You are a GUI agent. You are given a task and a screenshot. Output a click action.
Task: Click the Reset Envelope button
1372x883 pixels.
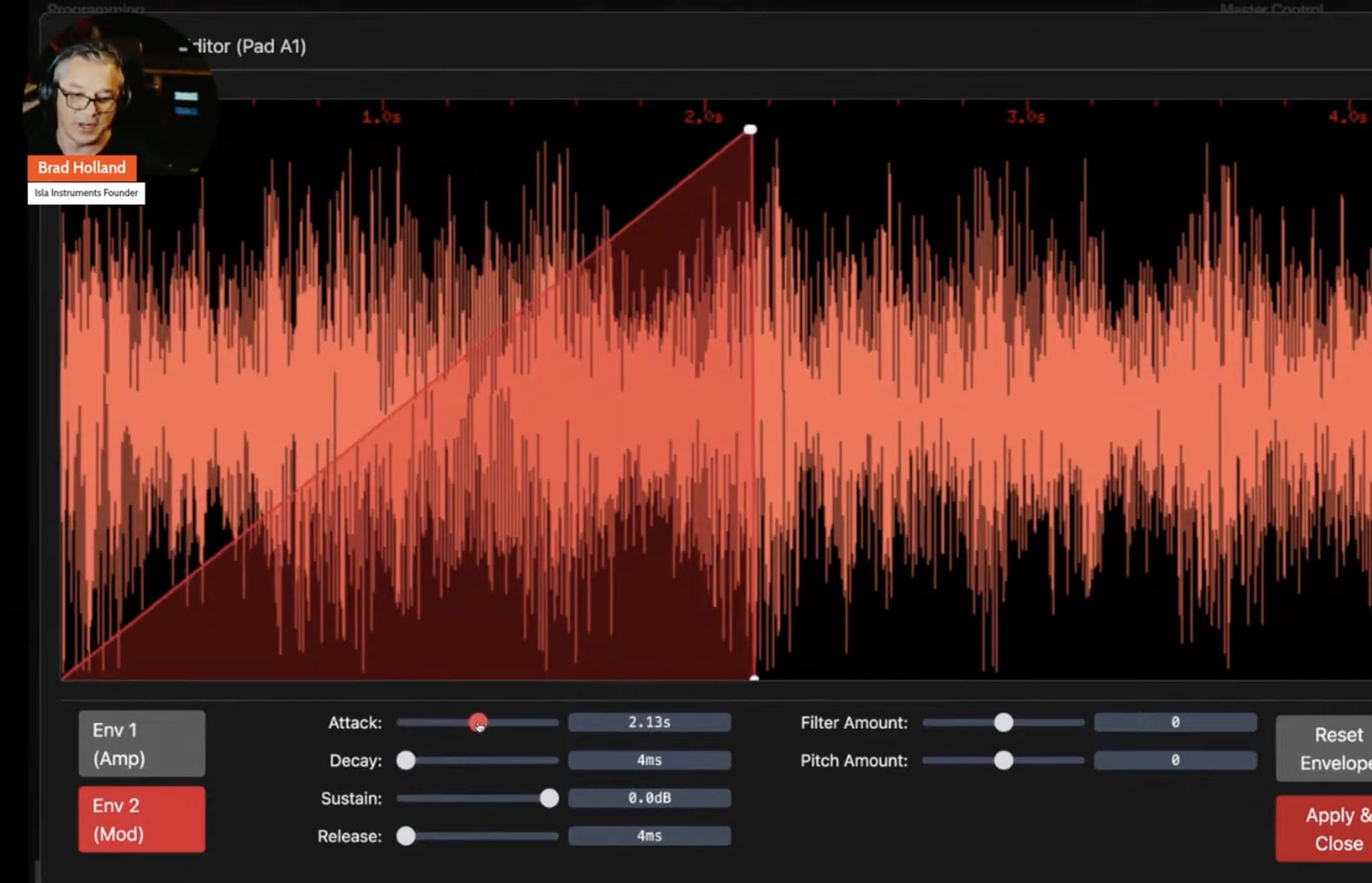click(x=1324, y=748)
